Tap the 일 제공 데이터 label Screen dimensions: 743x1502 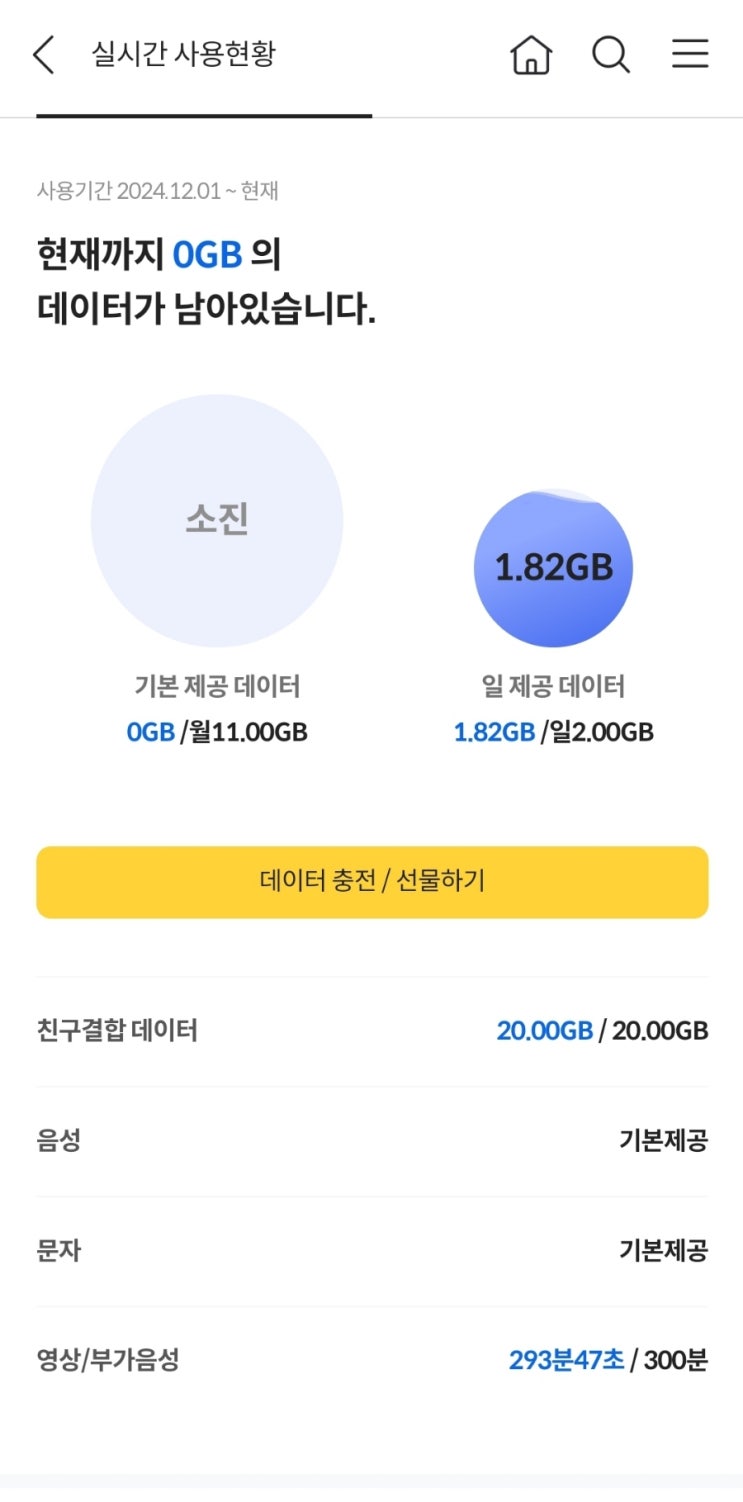click(553, 687)
